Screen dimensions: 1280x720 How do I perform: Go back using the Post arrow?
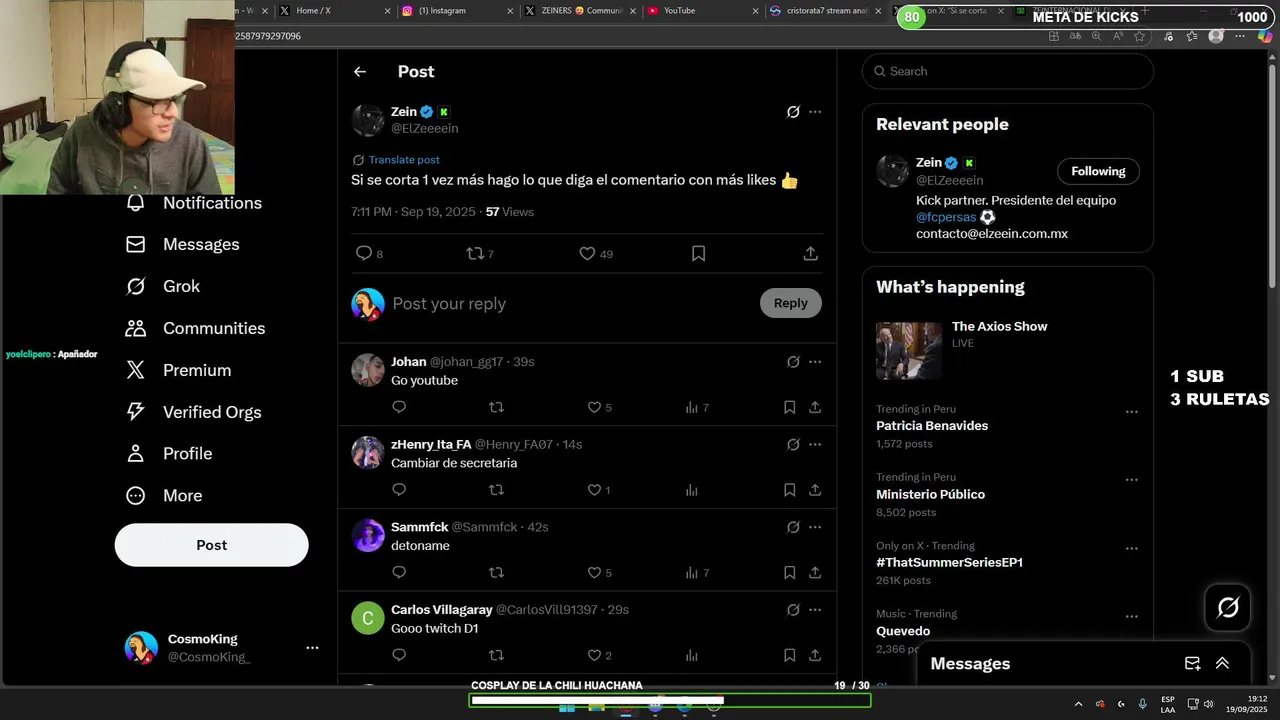[360, 72]
